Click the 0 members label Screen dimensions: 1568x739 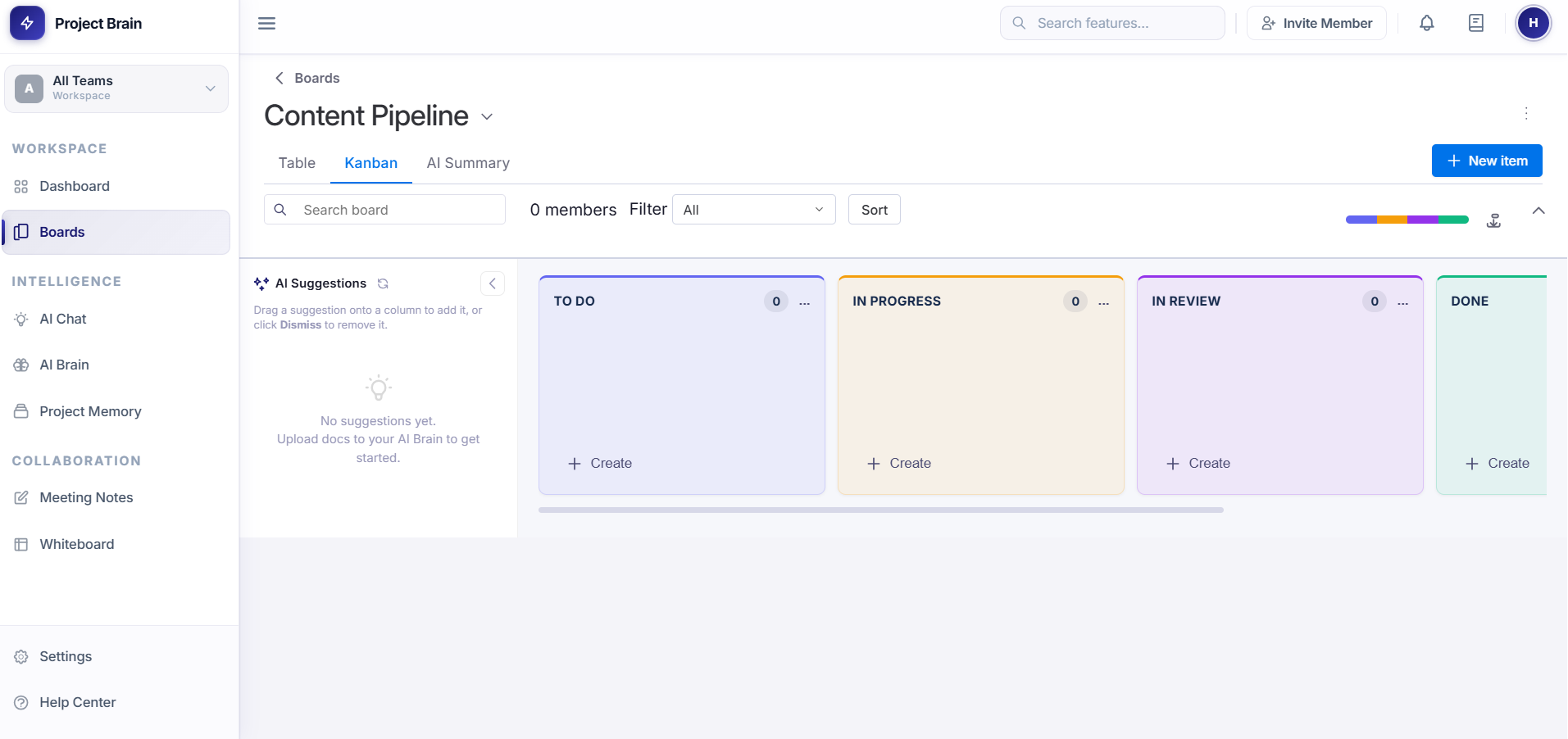[573, 210]
